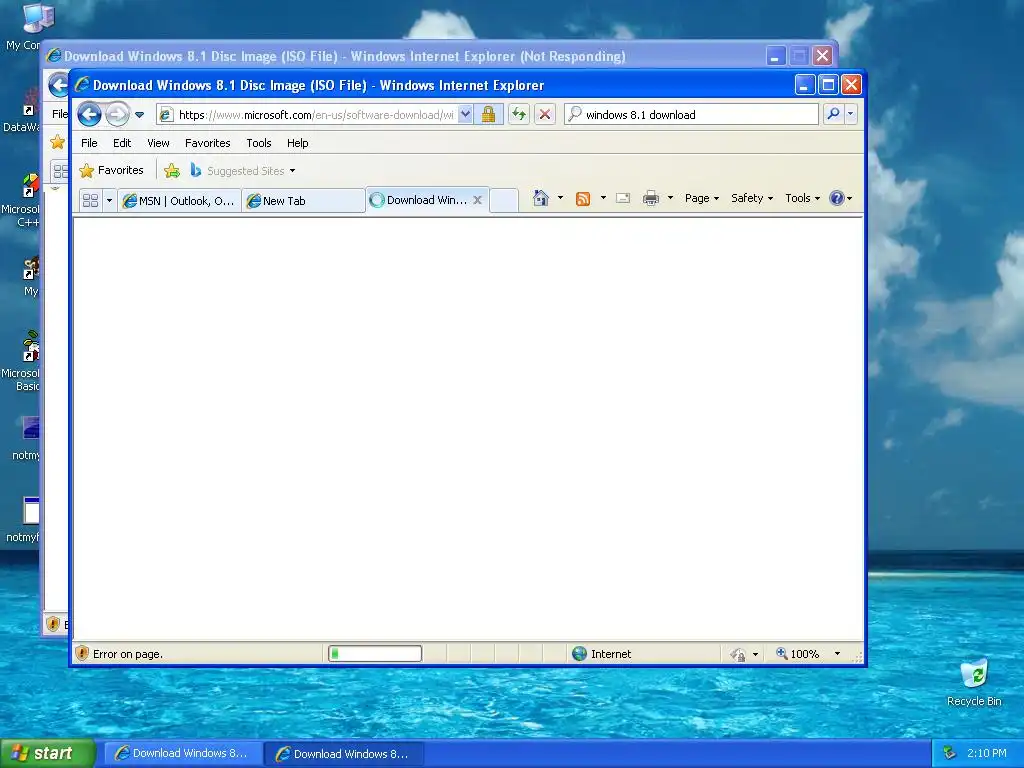Click the green Refresh icon

(x=519, y=115)
